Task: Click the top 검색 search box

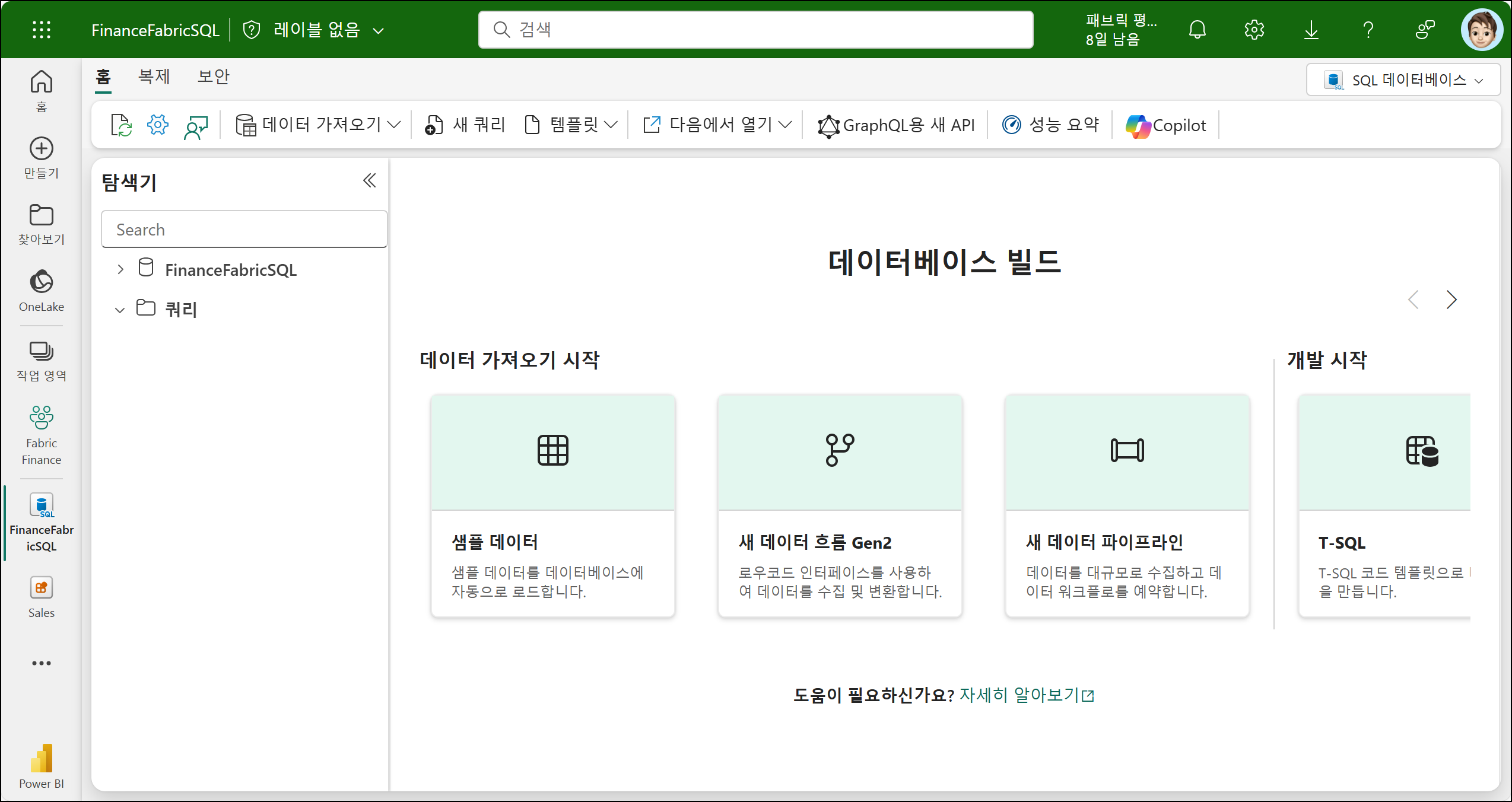Action: [756, 30]
